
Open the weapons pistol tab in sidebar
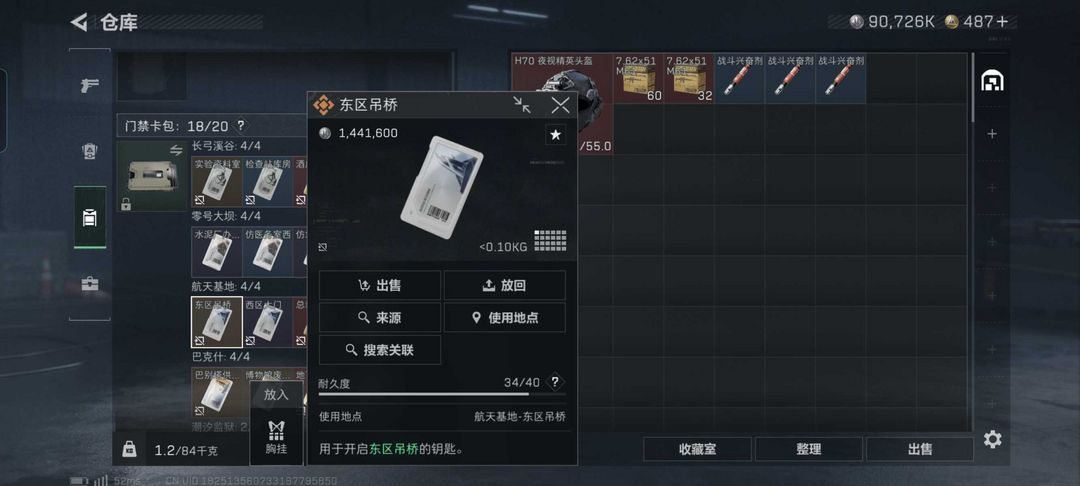(x=90, y=85)
